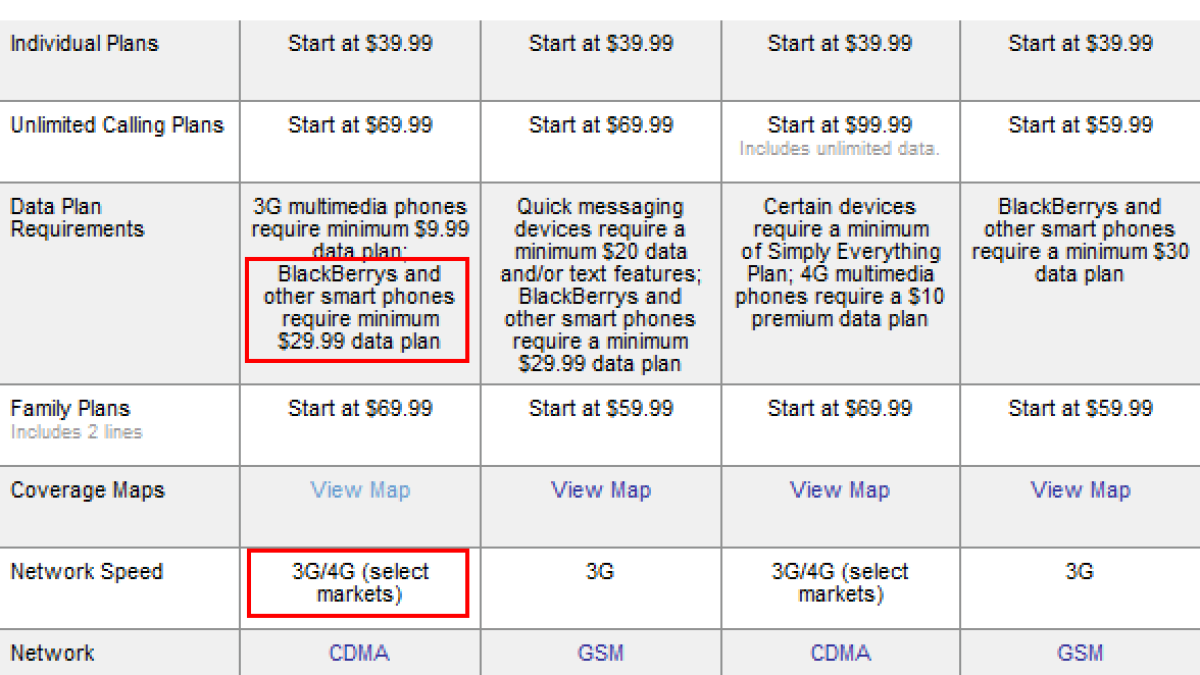1200x675 pixels.
Task: Click the red-boxed 3G/4G select markets cell
Action: (359, 583)
